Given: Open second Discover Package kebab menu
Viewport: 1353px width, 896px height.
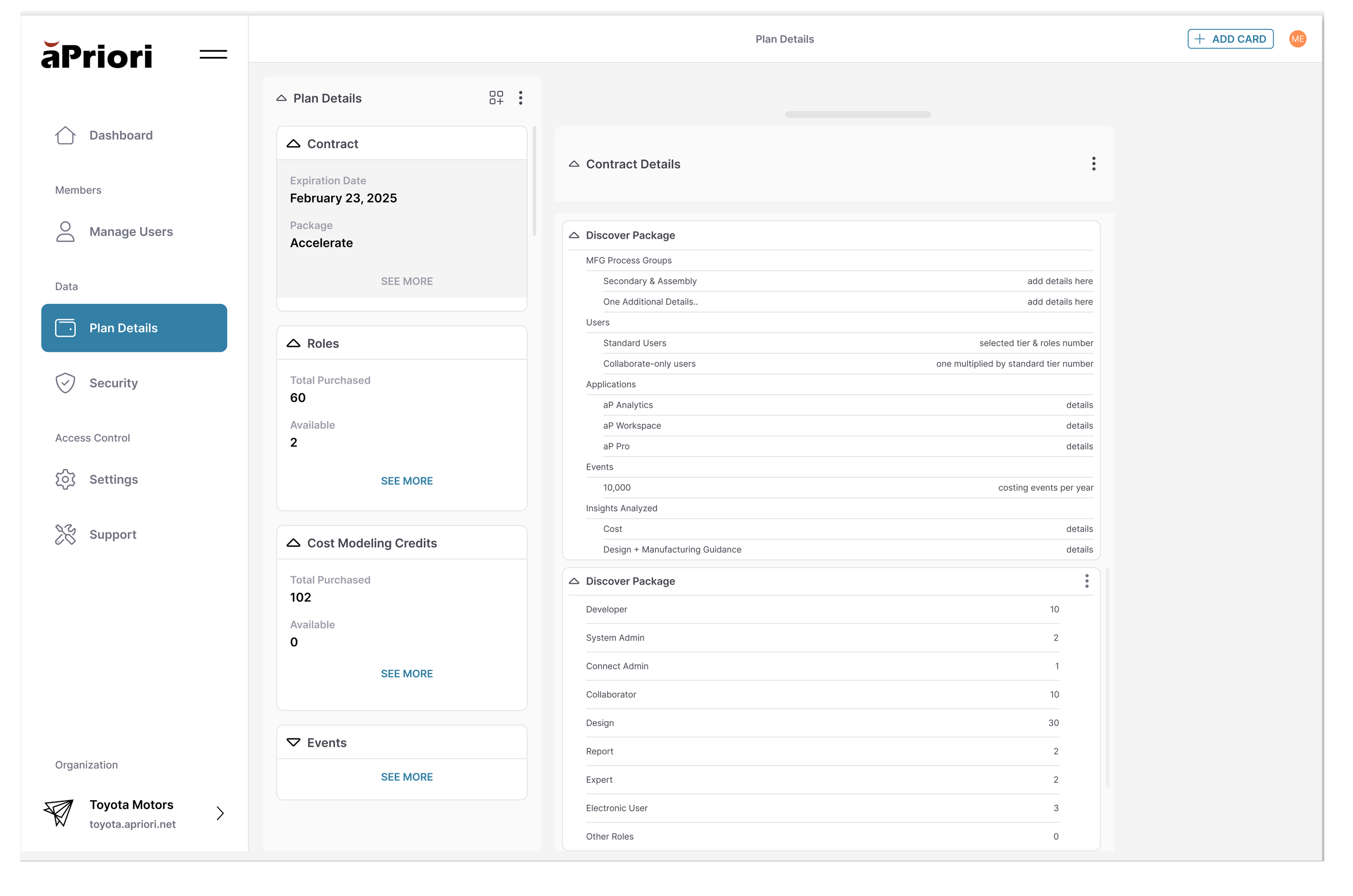Looking at the screenshot, I should tap(1086, 581).
